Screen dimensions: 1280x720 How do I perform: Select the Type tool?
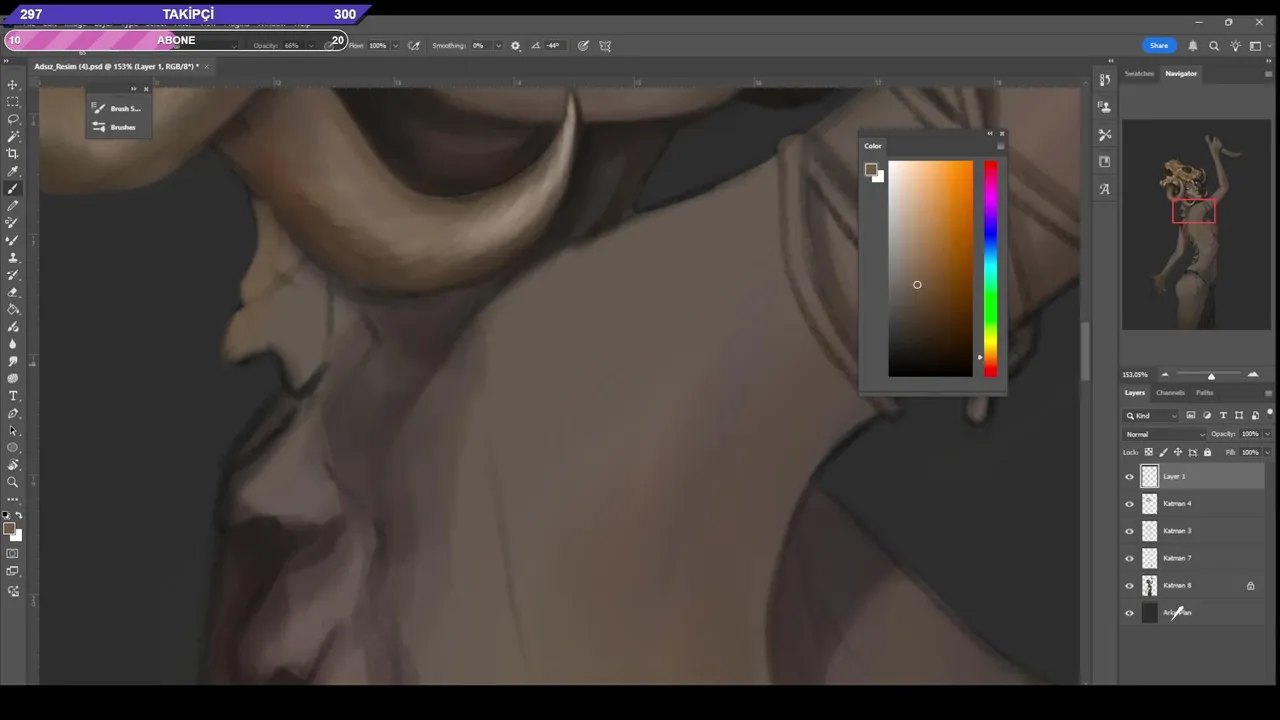13,396
